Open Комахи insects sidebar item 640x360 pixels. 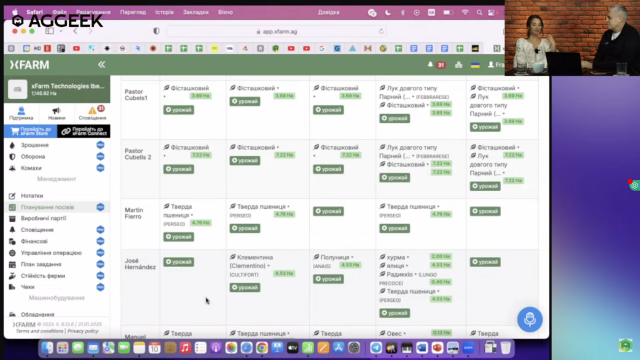tap(31, 168)
